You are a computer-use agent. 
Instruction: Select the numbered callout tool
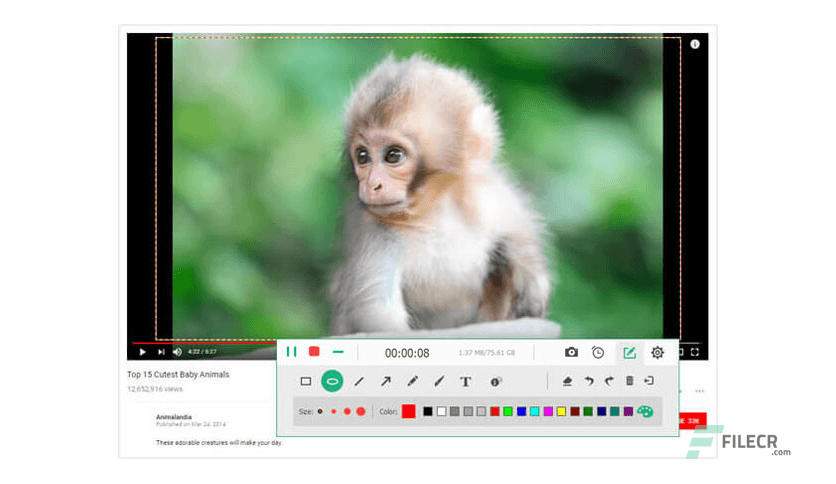[x=496, y=382]
